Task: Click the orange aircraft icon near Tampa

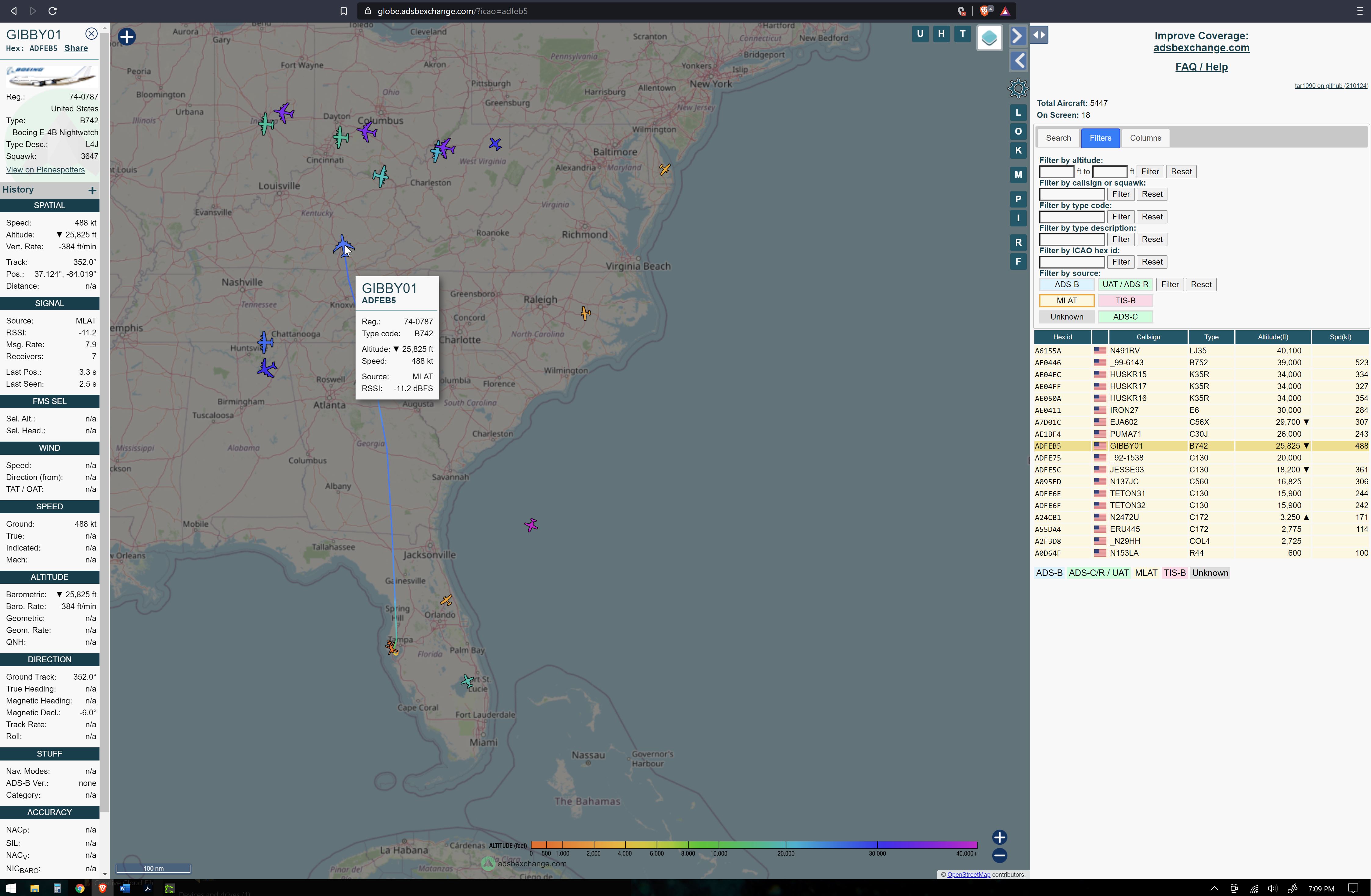Action: point(392,648)
